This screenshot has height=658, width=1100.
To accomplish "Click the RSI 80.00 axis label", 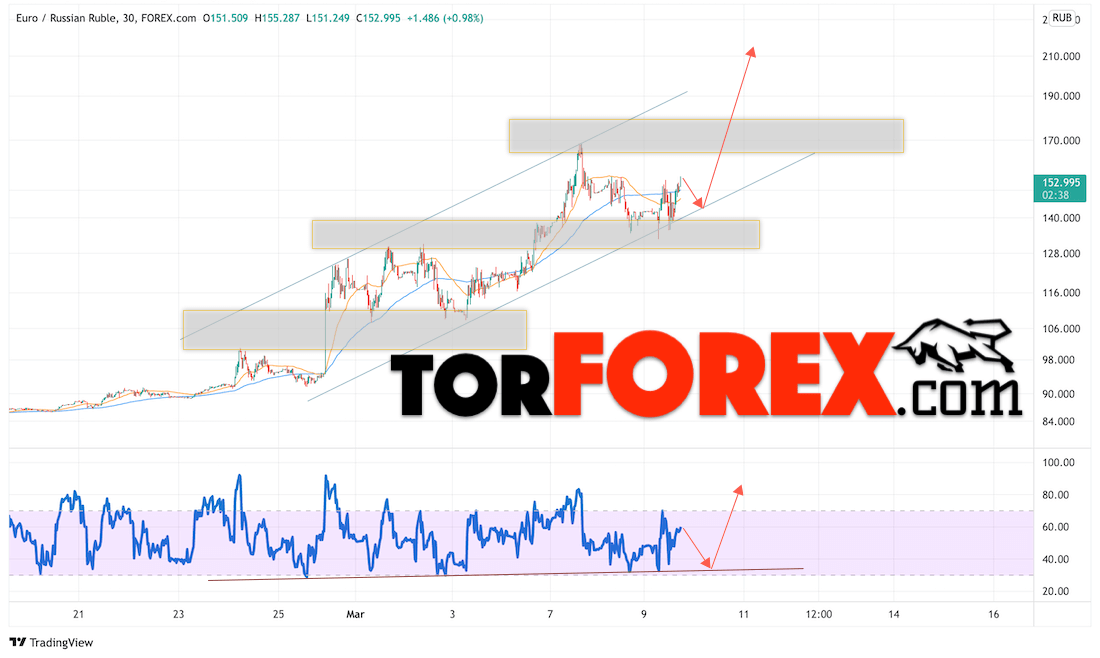I will (x=1056, y=495).
